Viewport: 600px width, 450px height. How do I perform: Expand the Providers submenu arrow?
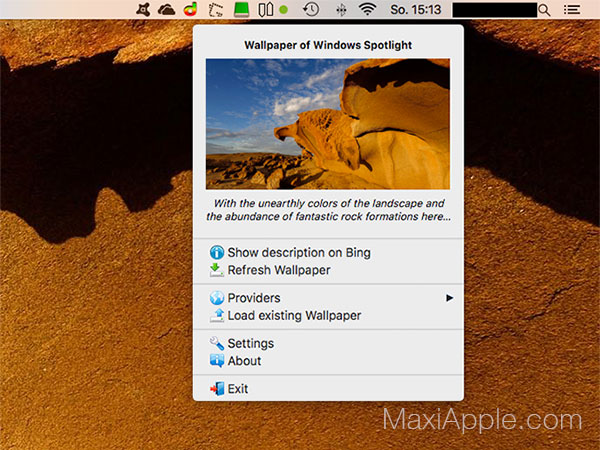point(449,298)
